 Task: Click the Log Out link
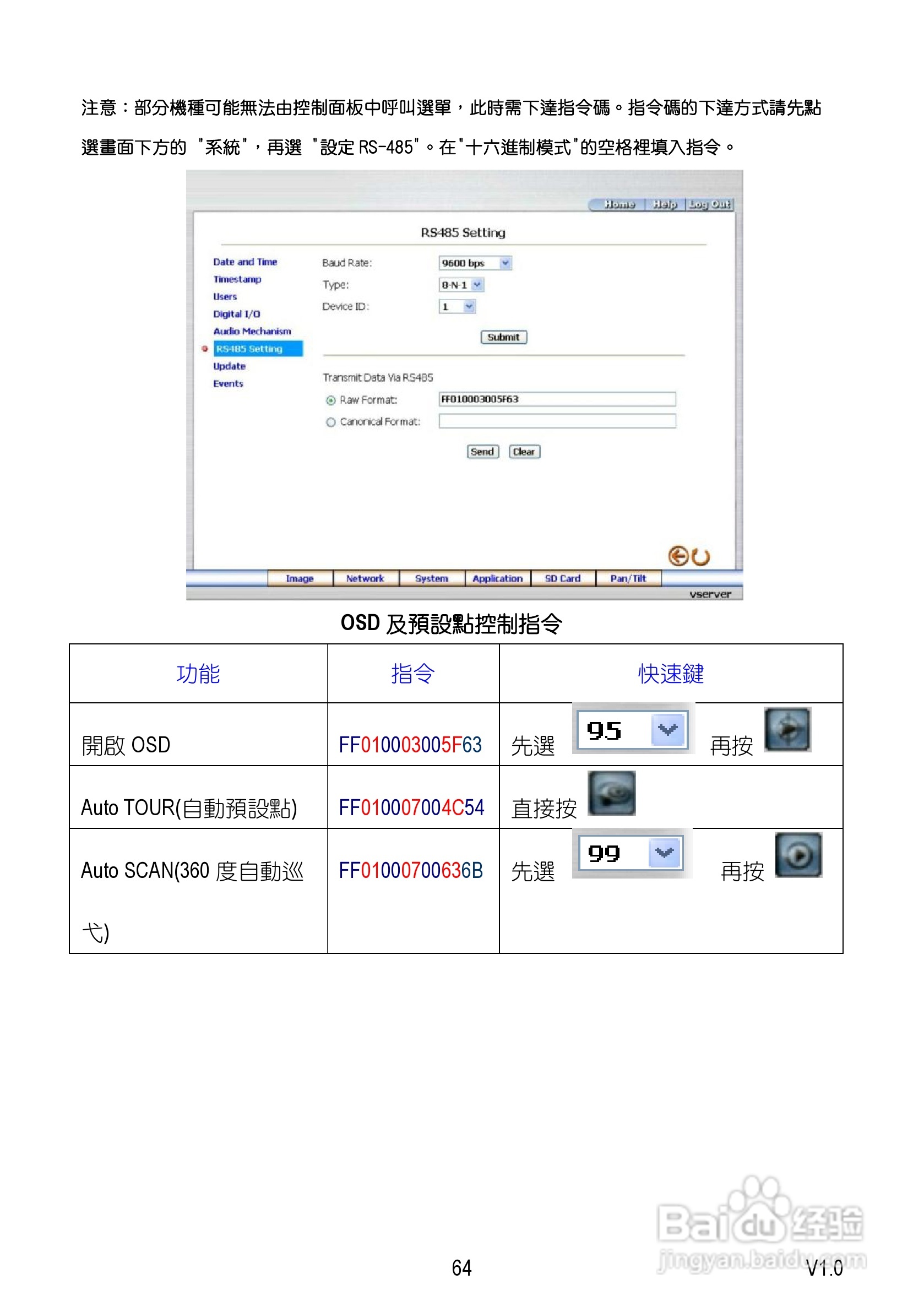pyautogui.click(x=709, y=204)
